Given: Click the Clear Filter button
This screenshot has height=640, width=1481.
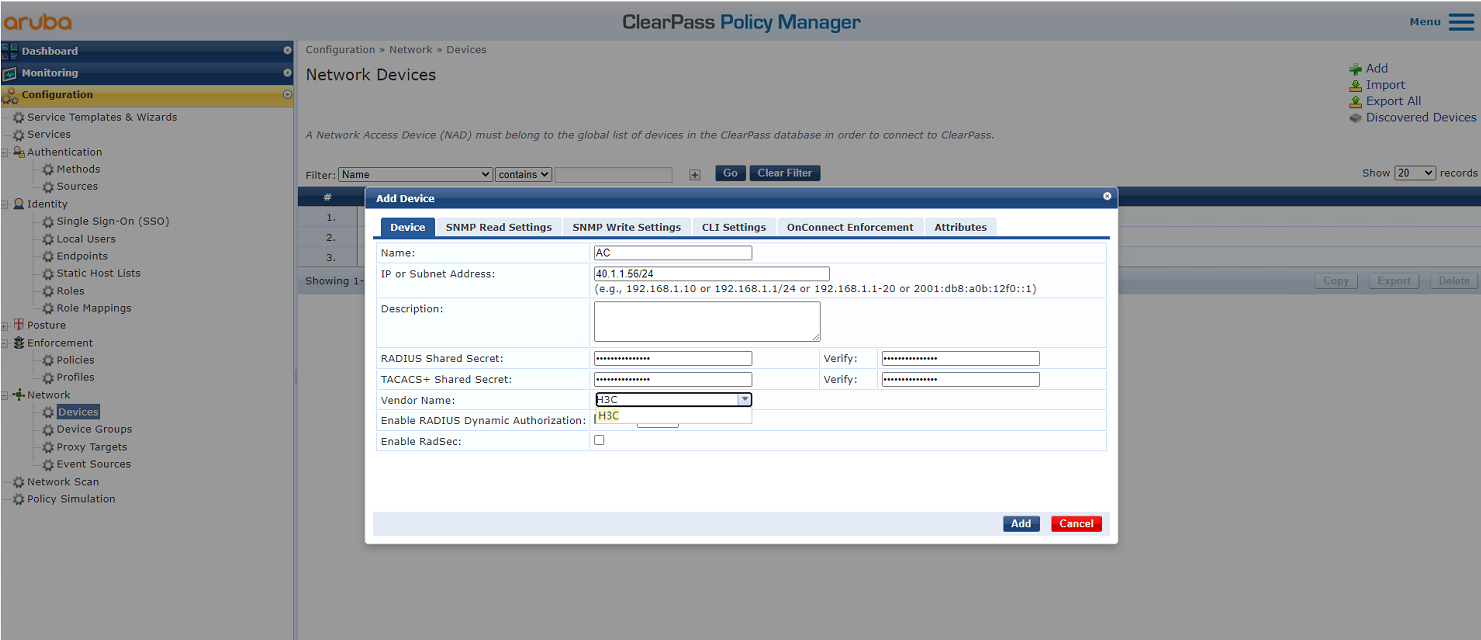Looking at the screenshot, I should click(x=785, y=173).
